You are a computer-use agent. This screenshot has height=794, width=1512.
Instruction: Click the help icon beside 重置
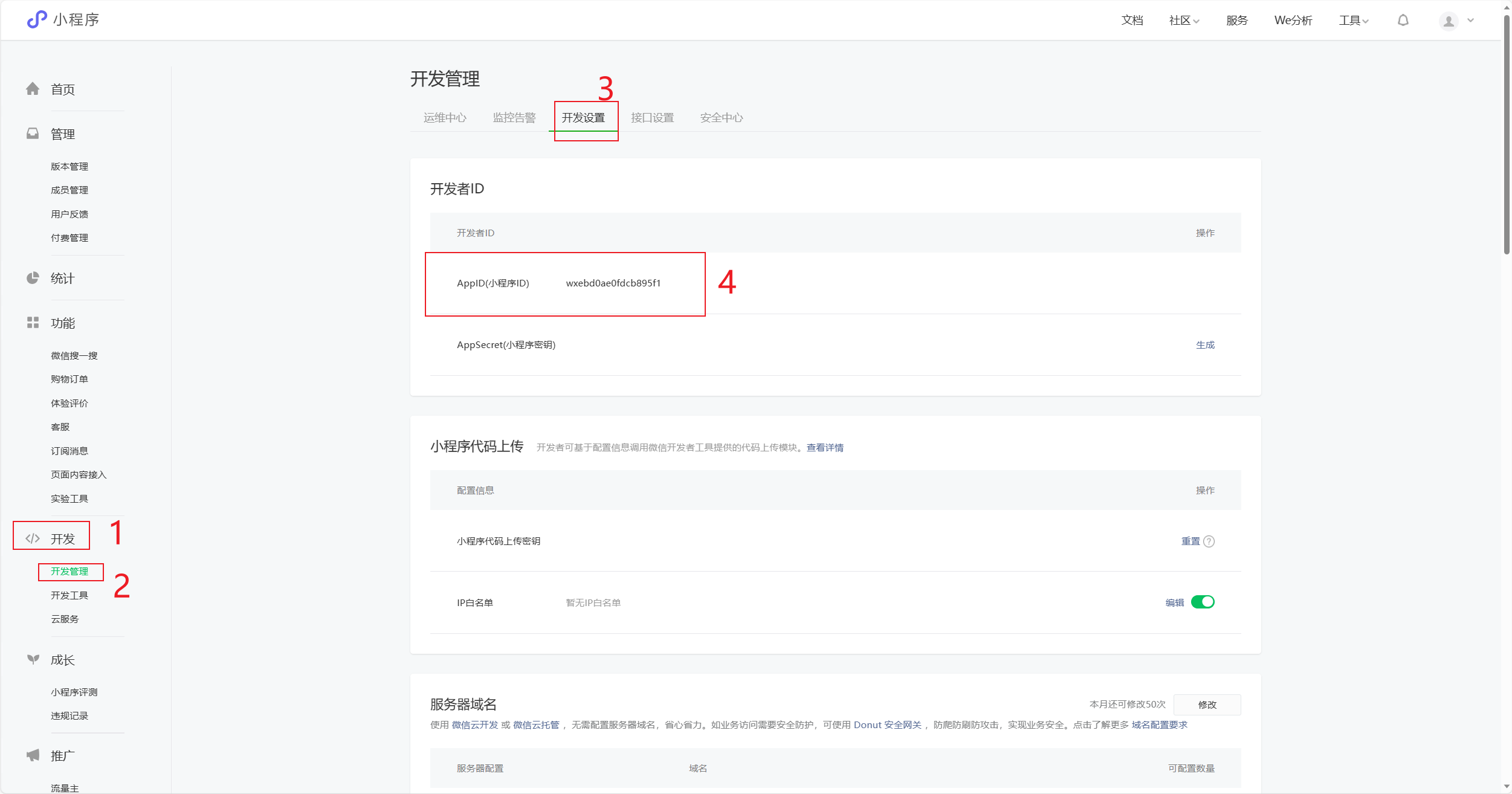1209,541
